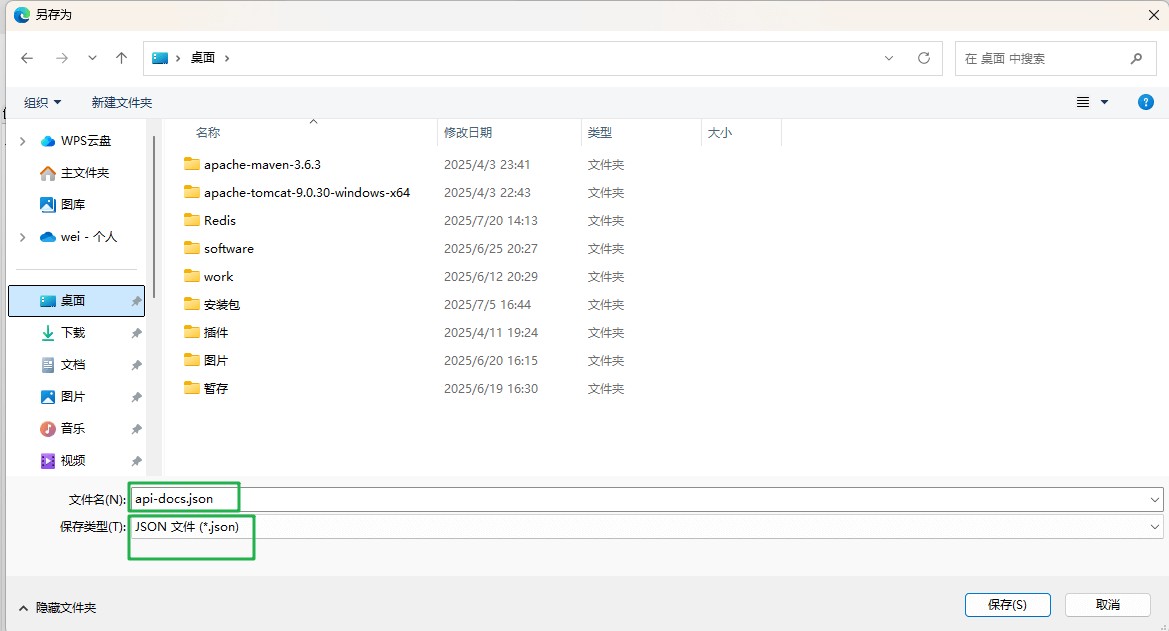1169x631 pixels.
Task: Expand wei - 个人 in the sidebar
Action: point(21,236)
